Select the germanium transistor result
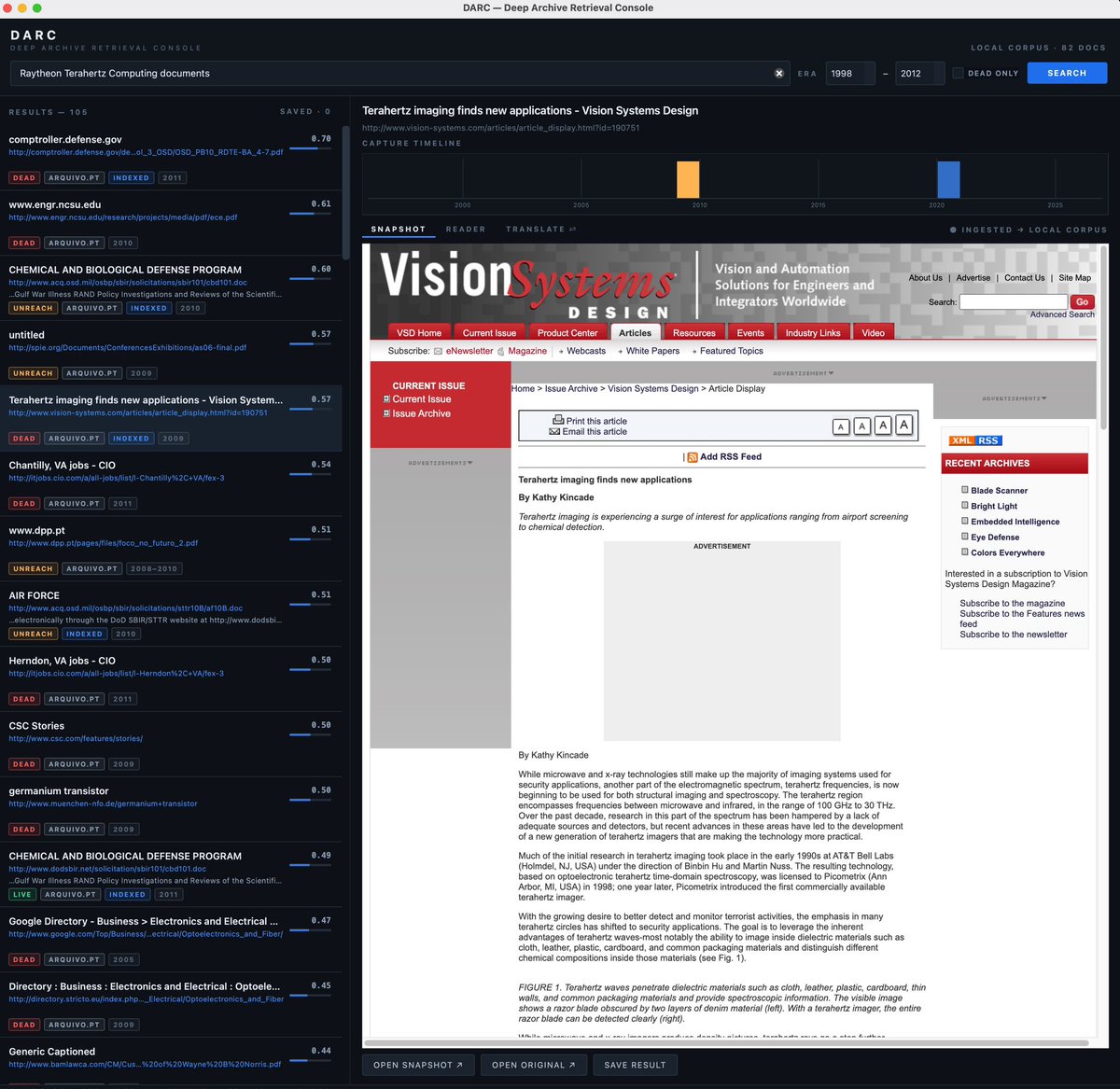Screen dimensions: 1120x1089 coord(171,809)
